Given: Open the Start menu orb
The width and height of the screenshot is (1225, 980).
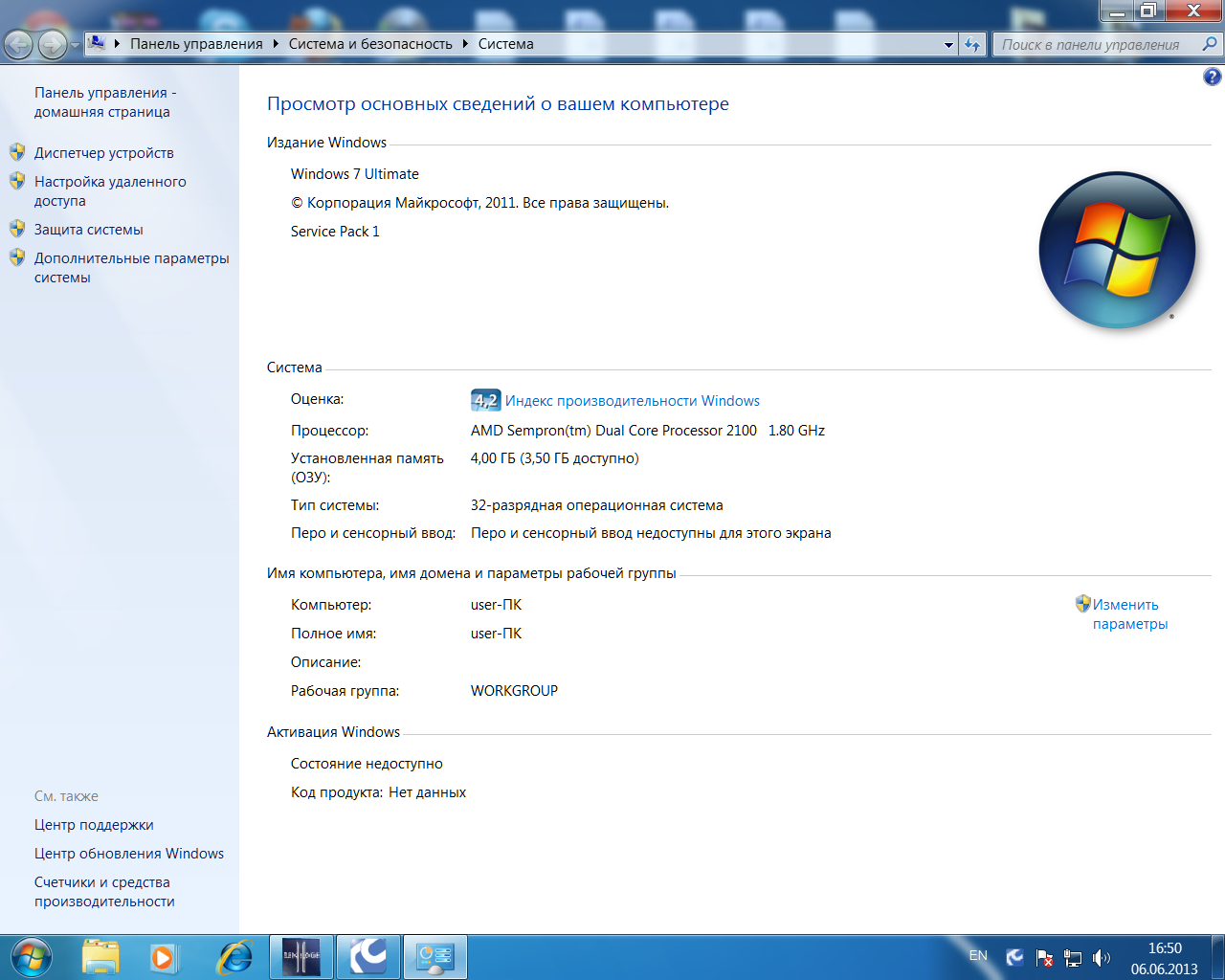Looking at the screenshot, I should (x=31, y=957).
